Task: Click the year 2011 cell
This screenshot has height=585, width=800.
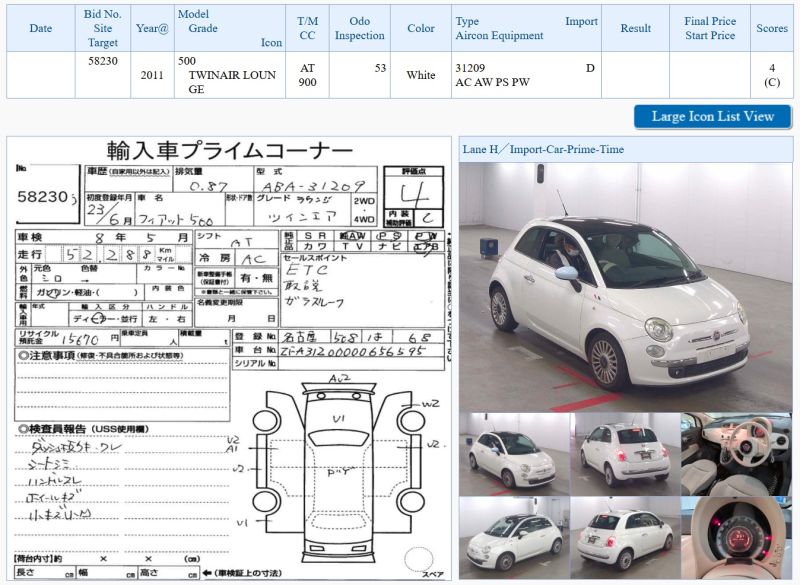Action: 152,75
